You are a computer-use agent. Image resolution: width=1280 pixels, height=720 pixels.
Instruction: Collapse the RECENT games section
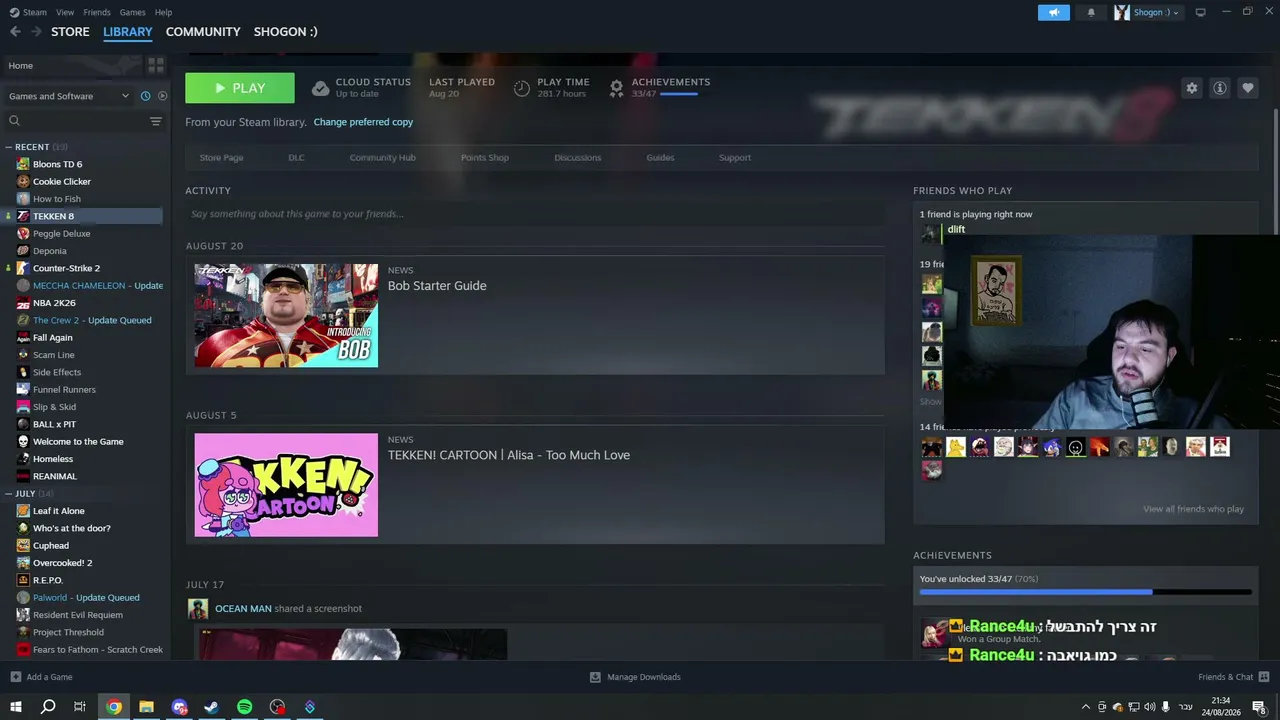[x=8, y=147]
